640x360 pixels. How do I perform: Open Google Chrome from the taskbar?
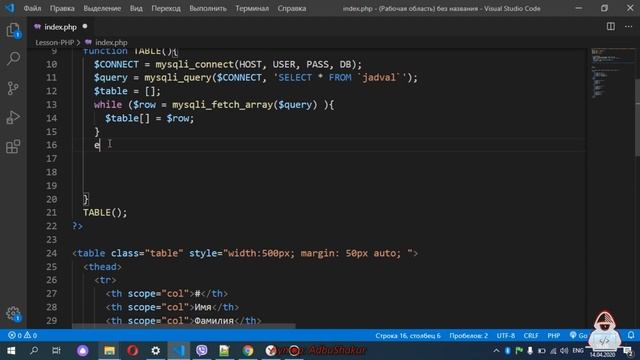[248, 351]
